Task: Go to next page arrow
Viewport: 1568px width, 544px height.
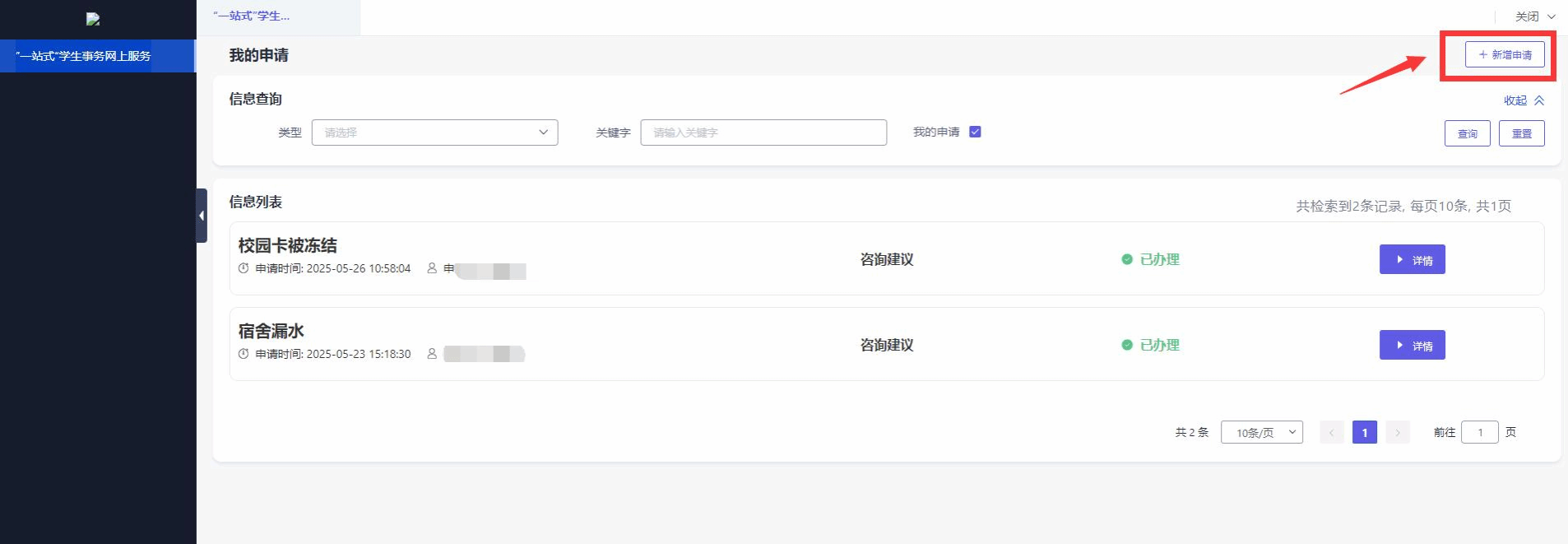Action: (x=1397, y=432)
